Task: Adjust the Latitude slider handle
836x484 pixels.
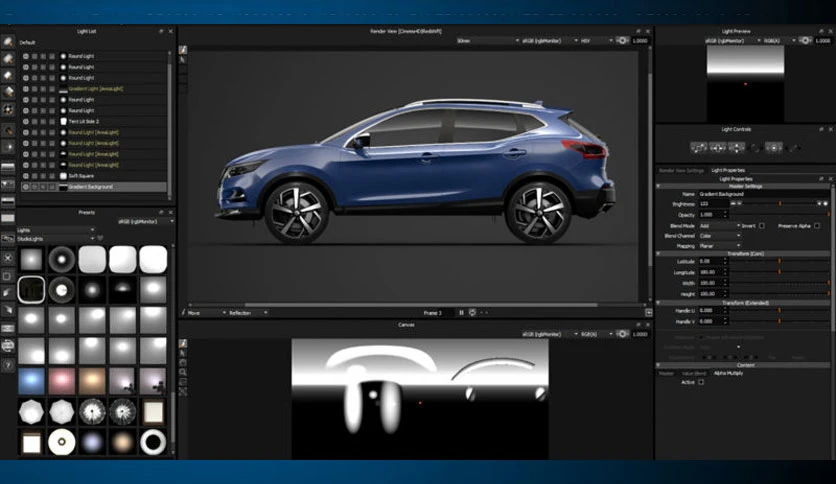Action: [779, 262]
